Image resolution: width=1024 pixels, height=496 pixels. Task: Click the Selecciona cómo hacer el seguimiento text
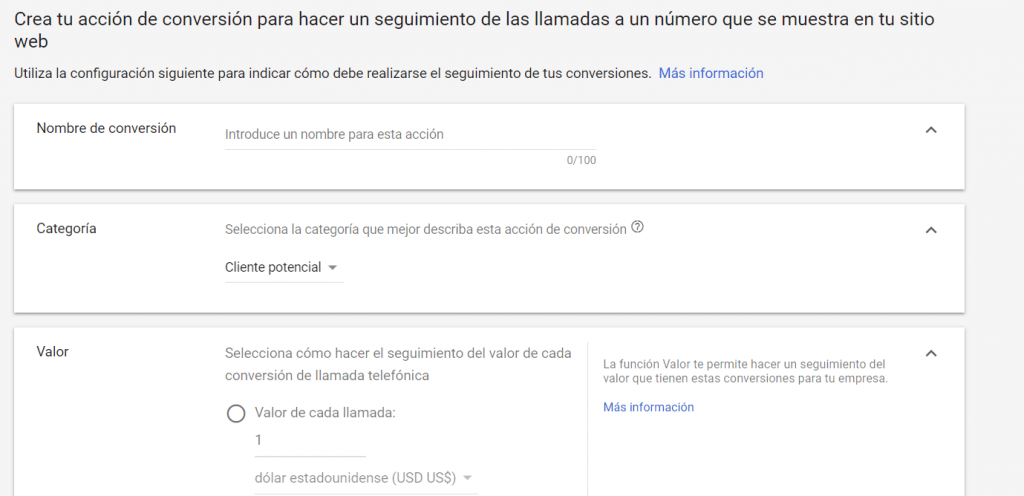point(398,365)
